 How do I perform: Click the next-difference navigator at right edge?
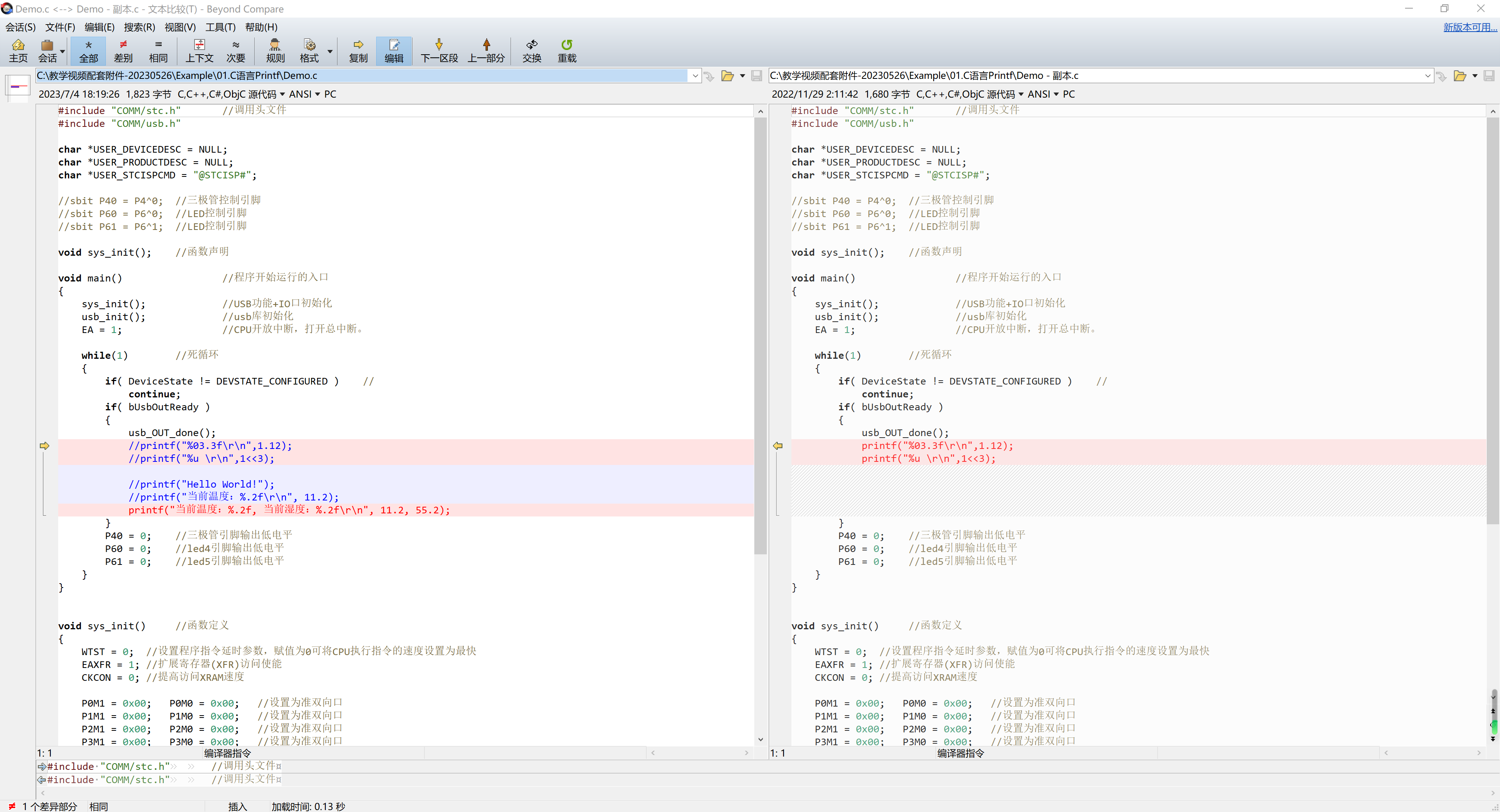[1494, 739]
